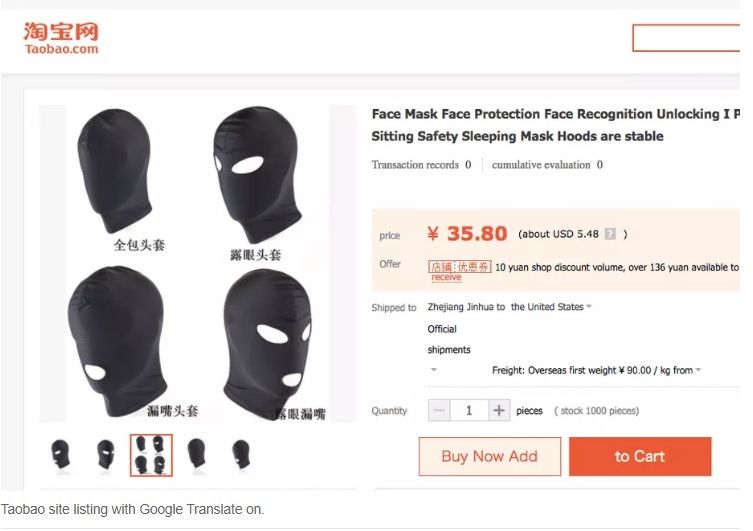
Task: Select the second product thumbnail
Action: [105, 455]
